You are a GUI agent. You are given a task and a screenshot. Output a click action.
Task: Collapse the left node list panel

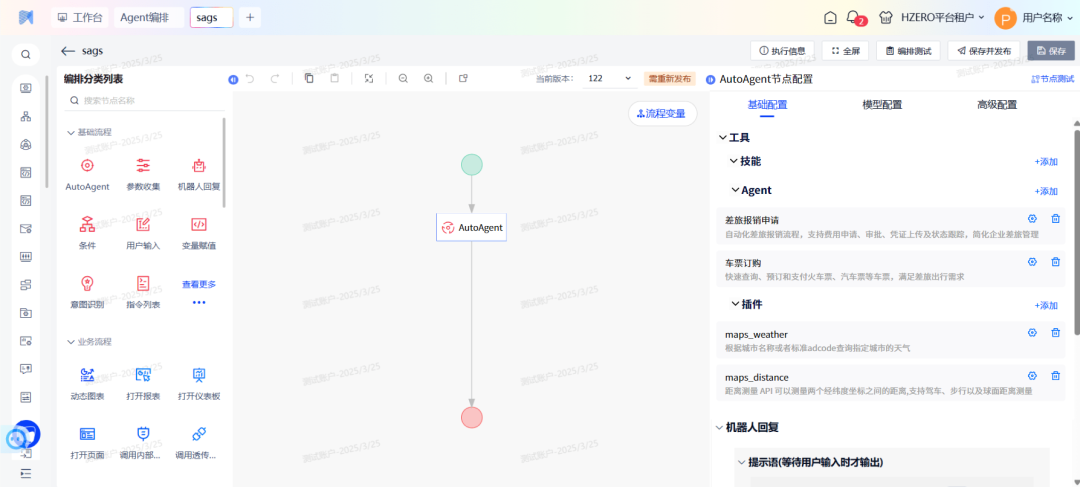pos(233,78)
